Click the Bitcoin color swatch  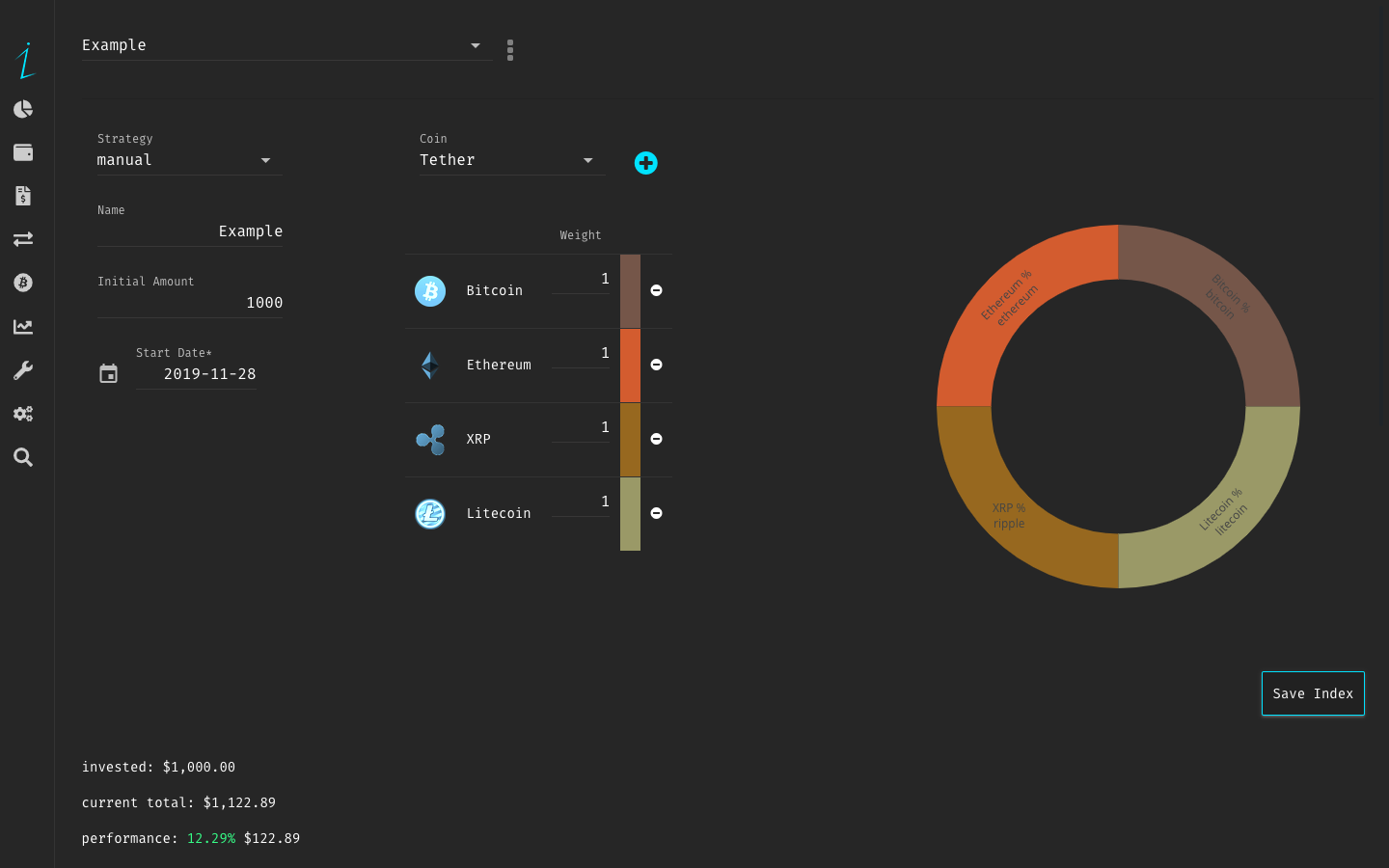click(630, 291)
